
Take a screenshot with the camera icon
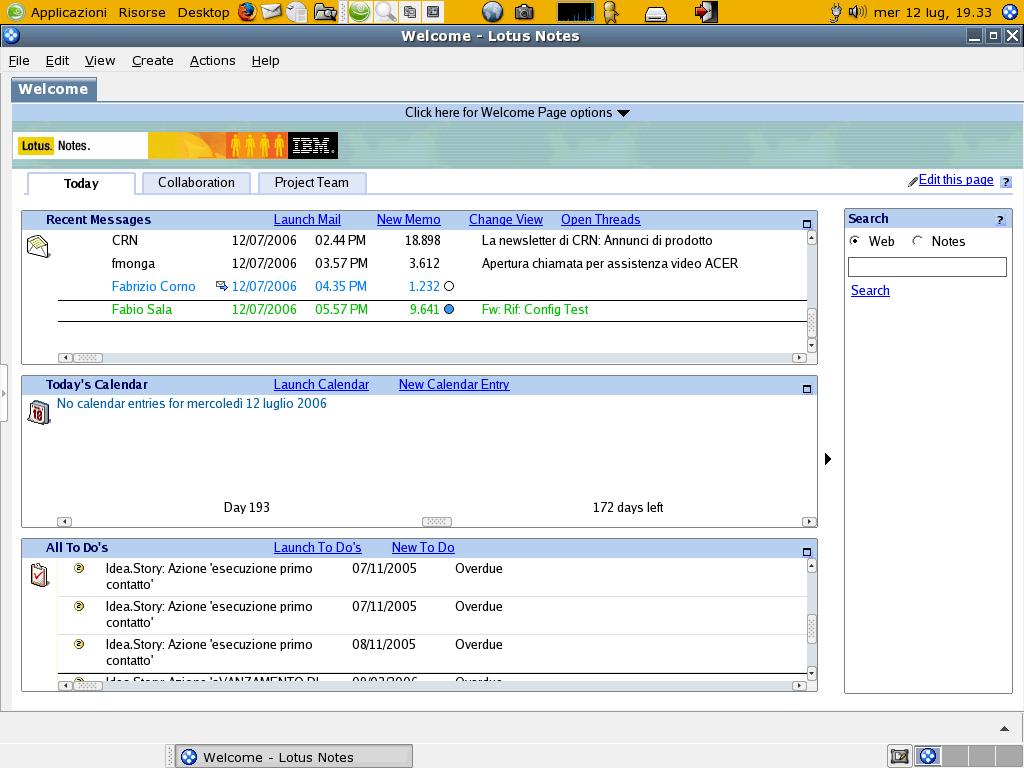[524, 12]
